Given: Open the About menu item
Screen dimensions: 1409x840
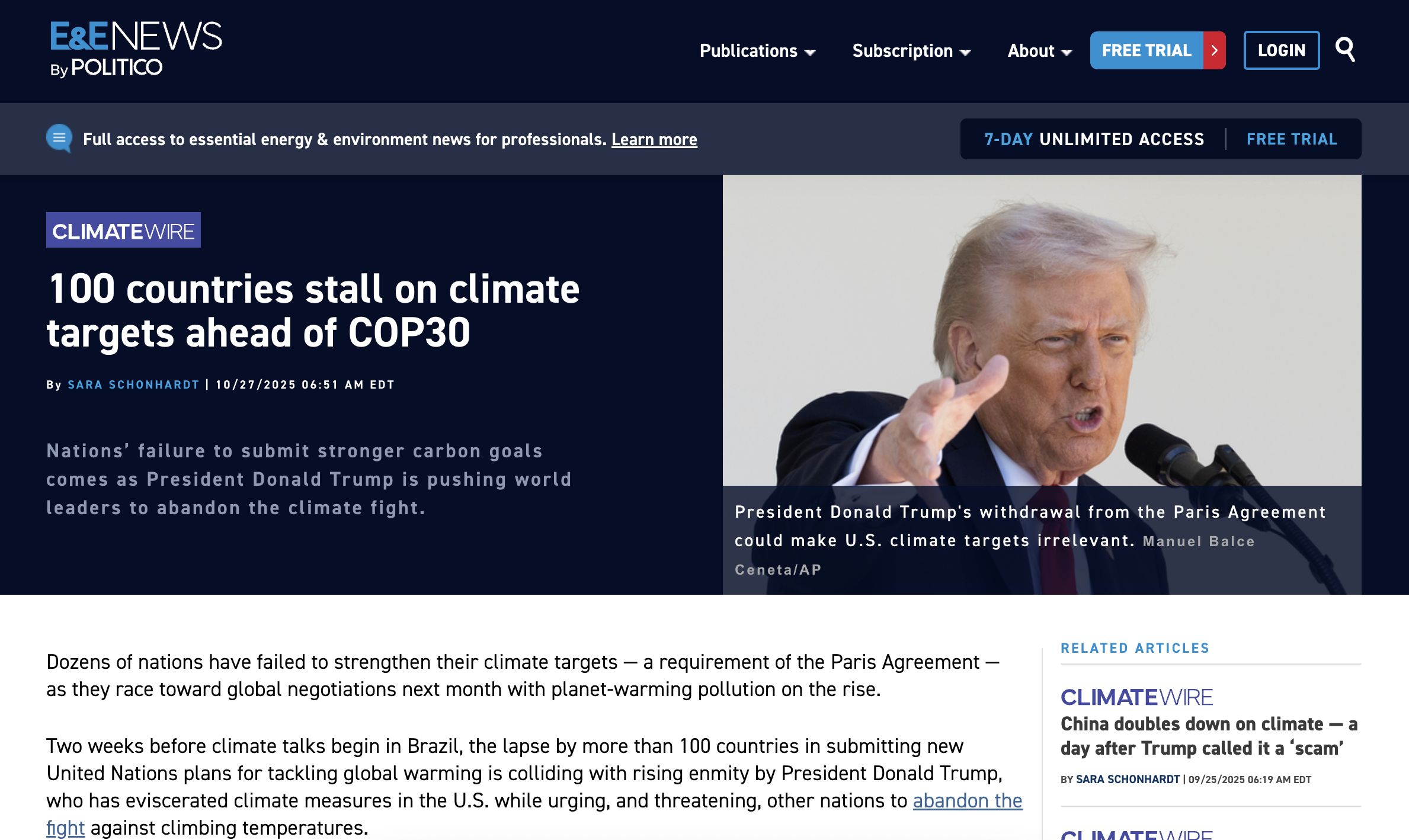Looking at the screenshot, I should pyautogui.click(x=1030, y=51).
